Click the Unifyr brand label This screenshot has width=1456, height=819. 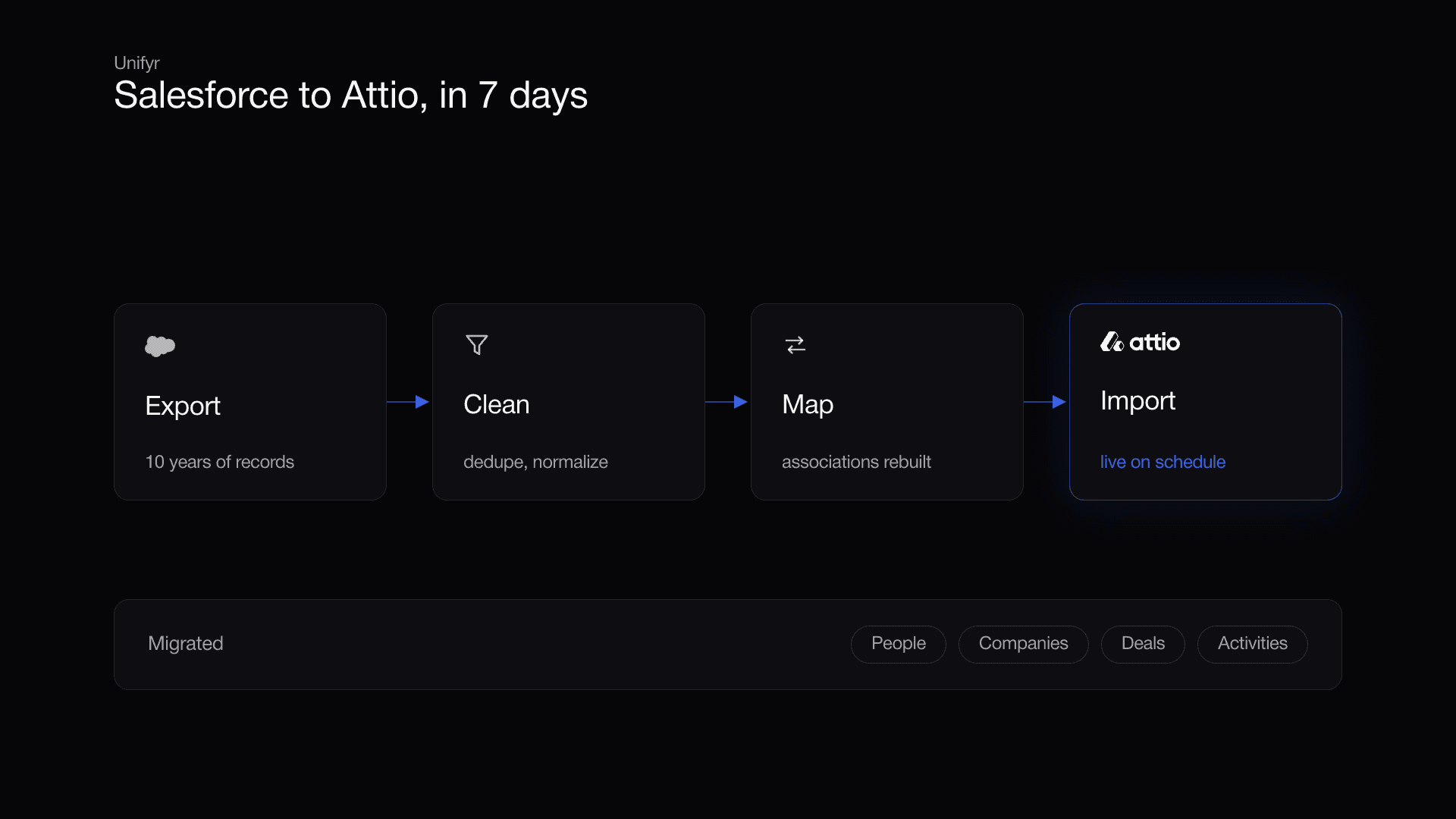[136, 63]
